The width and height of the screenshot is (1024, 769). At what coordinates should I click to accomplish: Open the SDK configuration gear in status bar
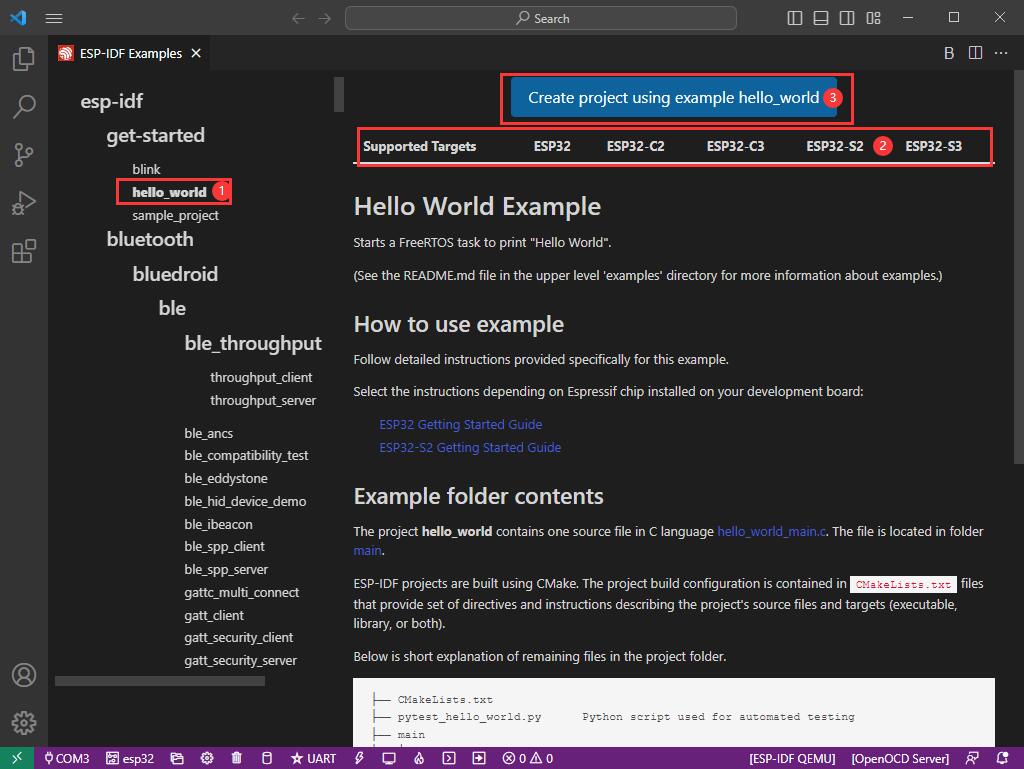coord(207,758)
